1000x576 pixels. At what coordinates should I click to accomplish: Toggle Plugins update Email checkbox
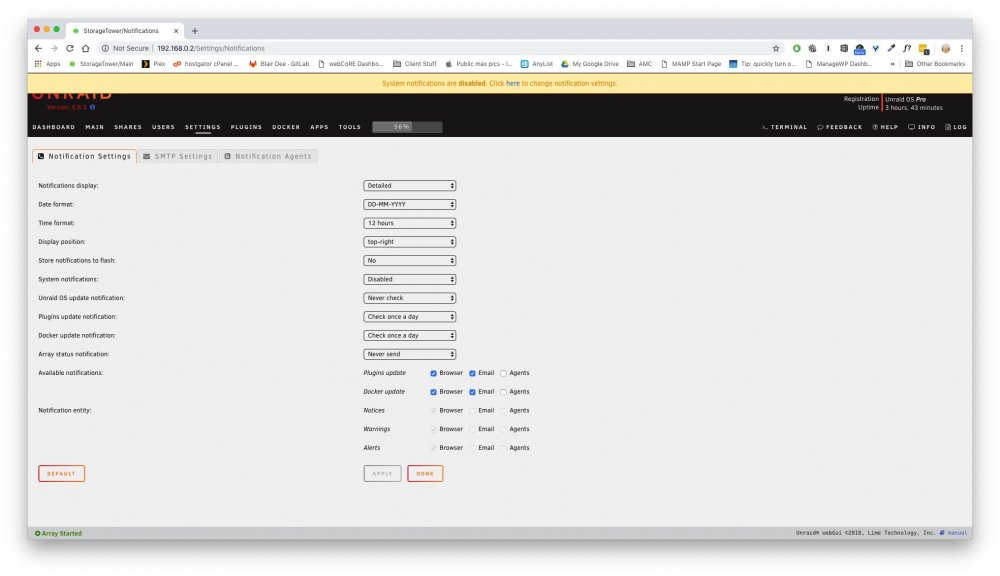[x=472, y=373]
